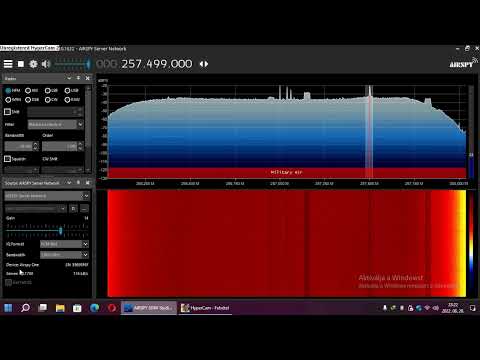Image resolution: width=480 pixels, height=360 pixels.
Task: Stop the radio with the square stop button
Action: (21, 64)
